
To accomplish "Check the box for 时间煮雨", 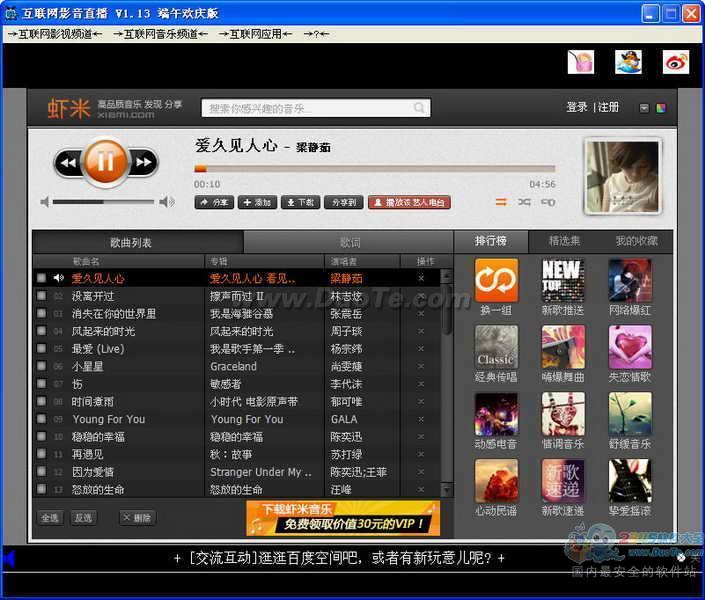I will click(41, 401).
